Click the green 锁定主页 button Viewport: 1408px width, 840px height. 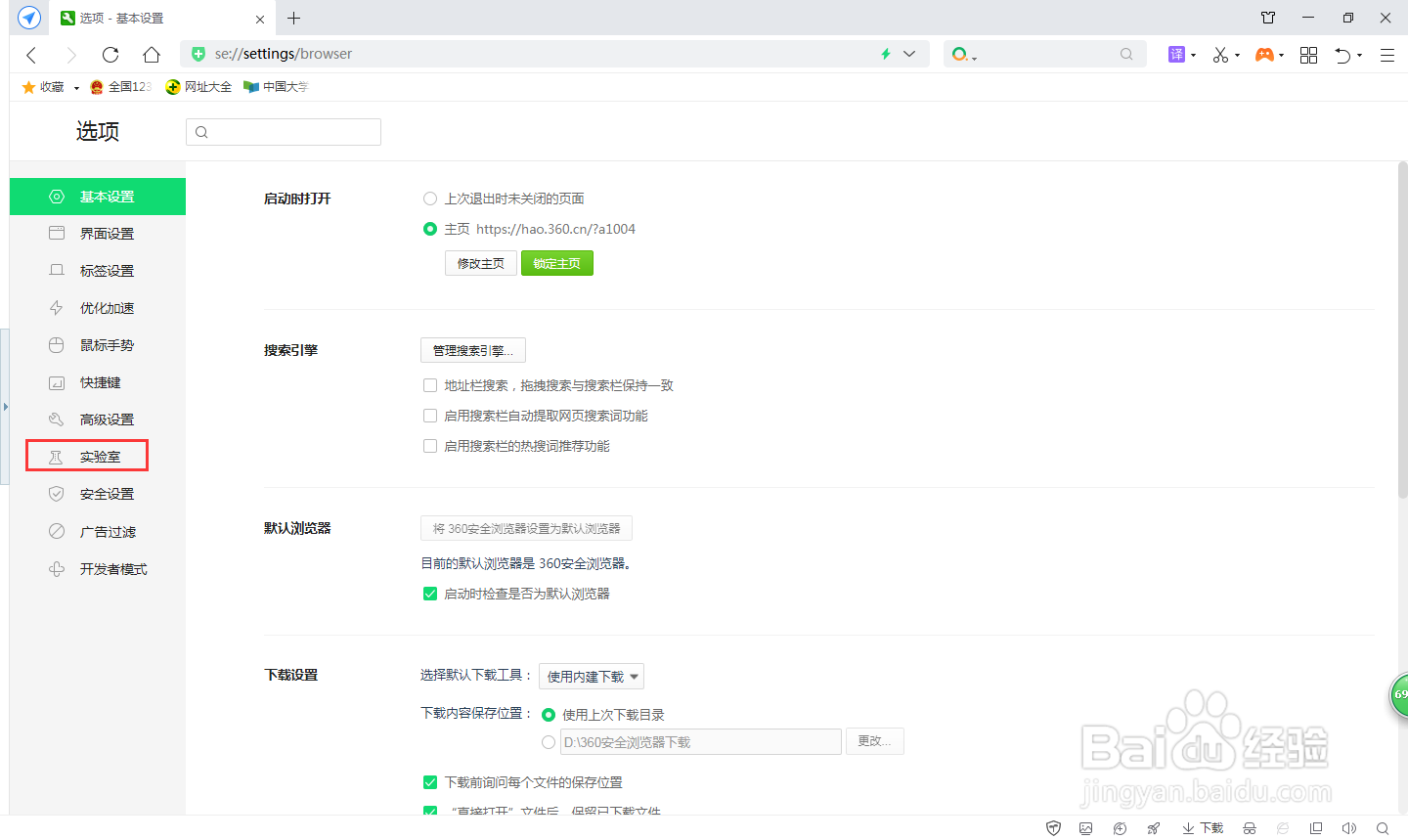click(557, 263)
